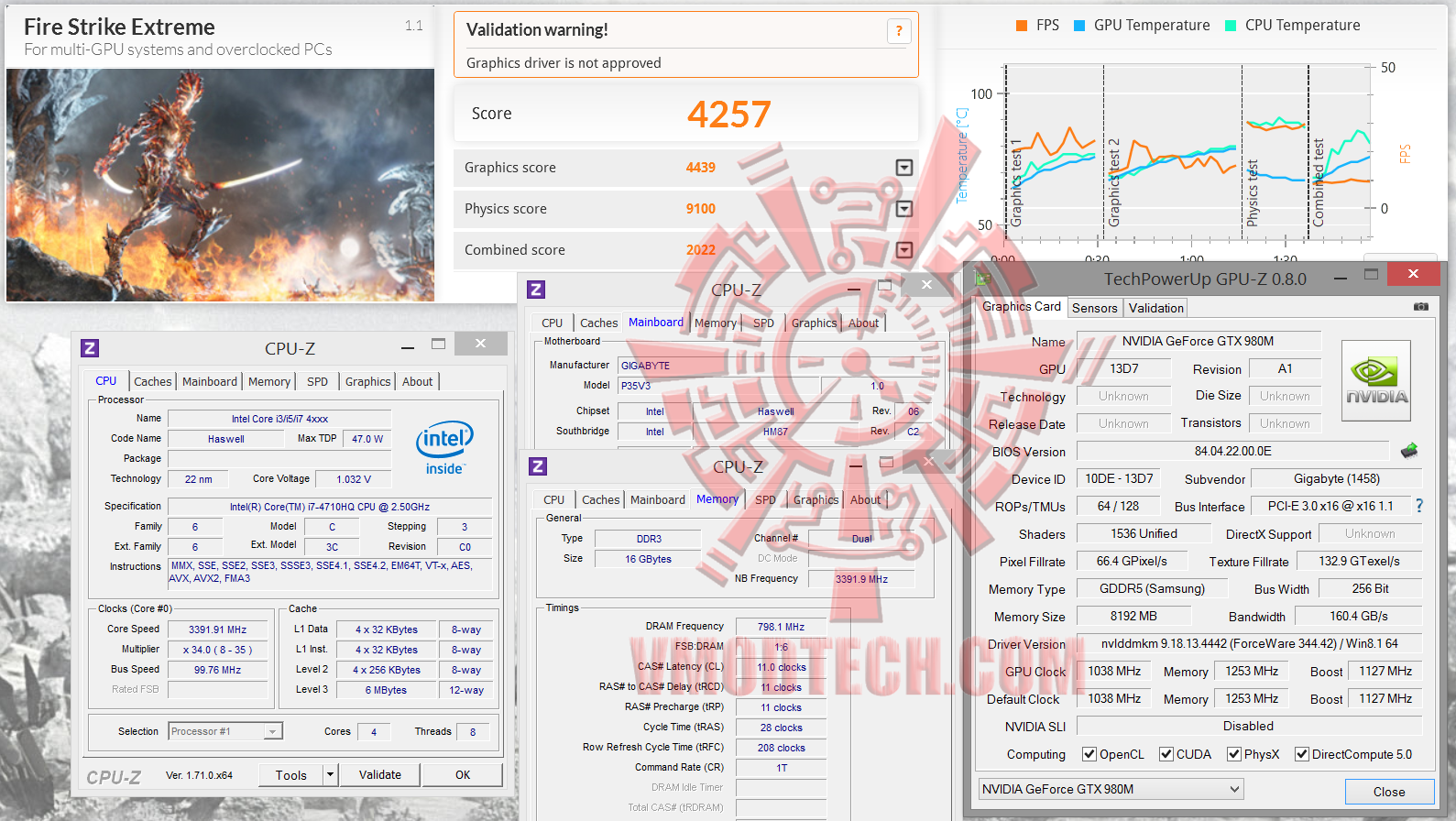Open the Caches tab in the bottom-left CPU-Z window

tap(153, 382)
